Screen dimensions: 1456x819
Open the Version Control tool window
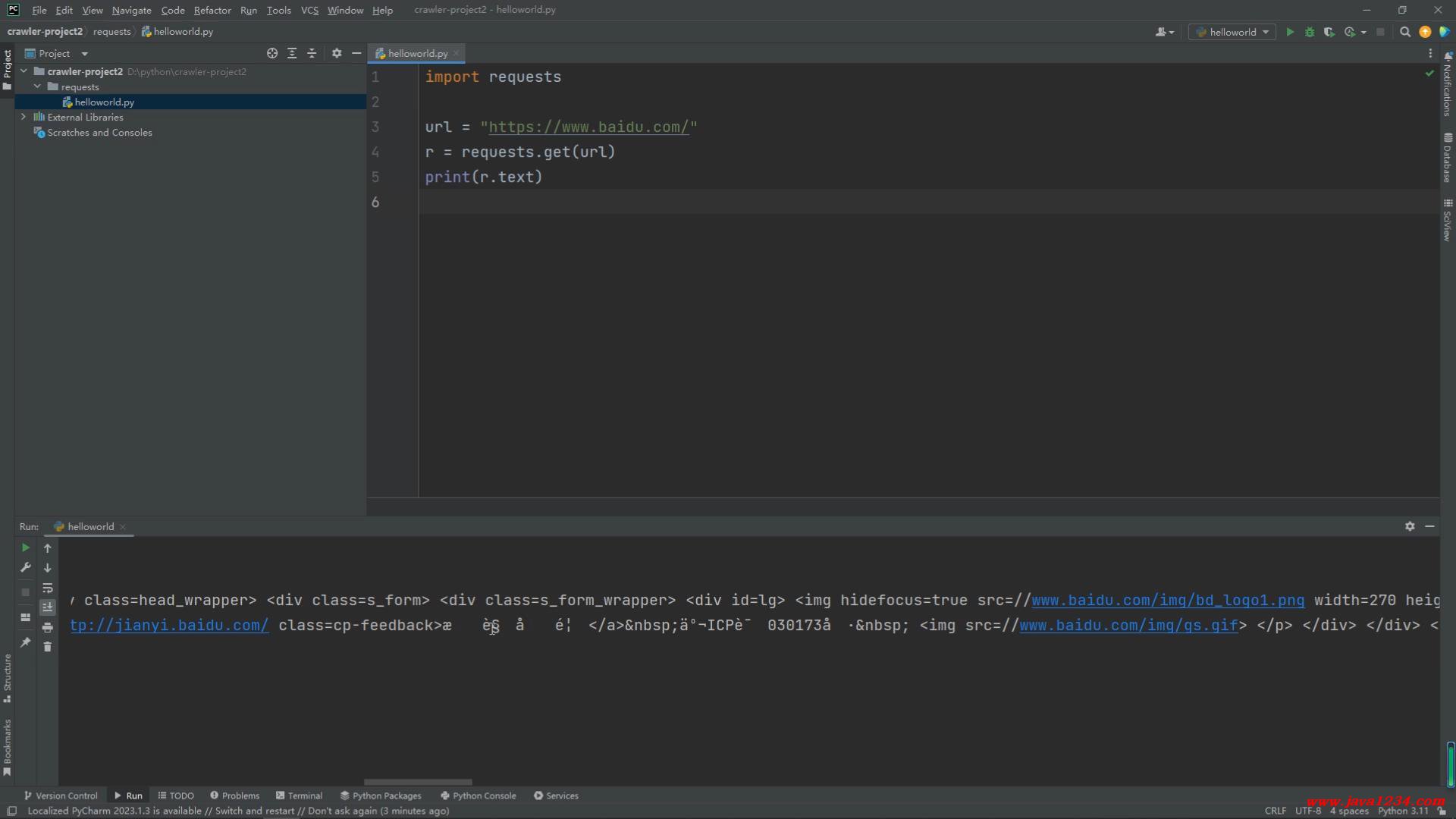coord(61,795)
